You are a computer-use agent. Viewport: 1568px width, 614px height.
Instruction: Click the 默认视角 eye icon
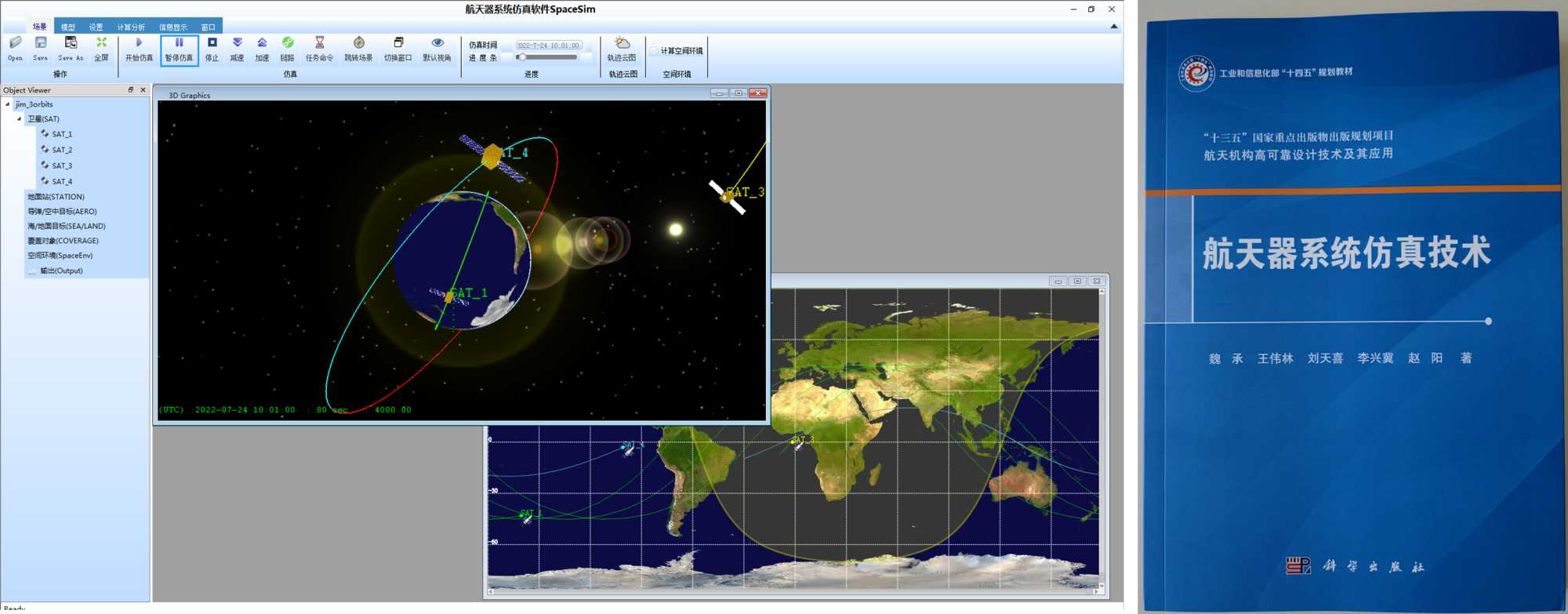click(x=437, y=49)
